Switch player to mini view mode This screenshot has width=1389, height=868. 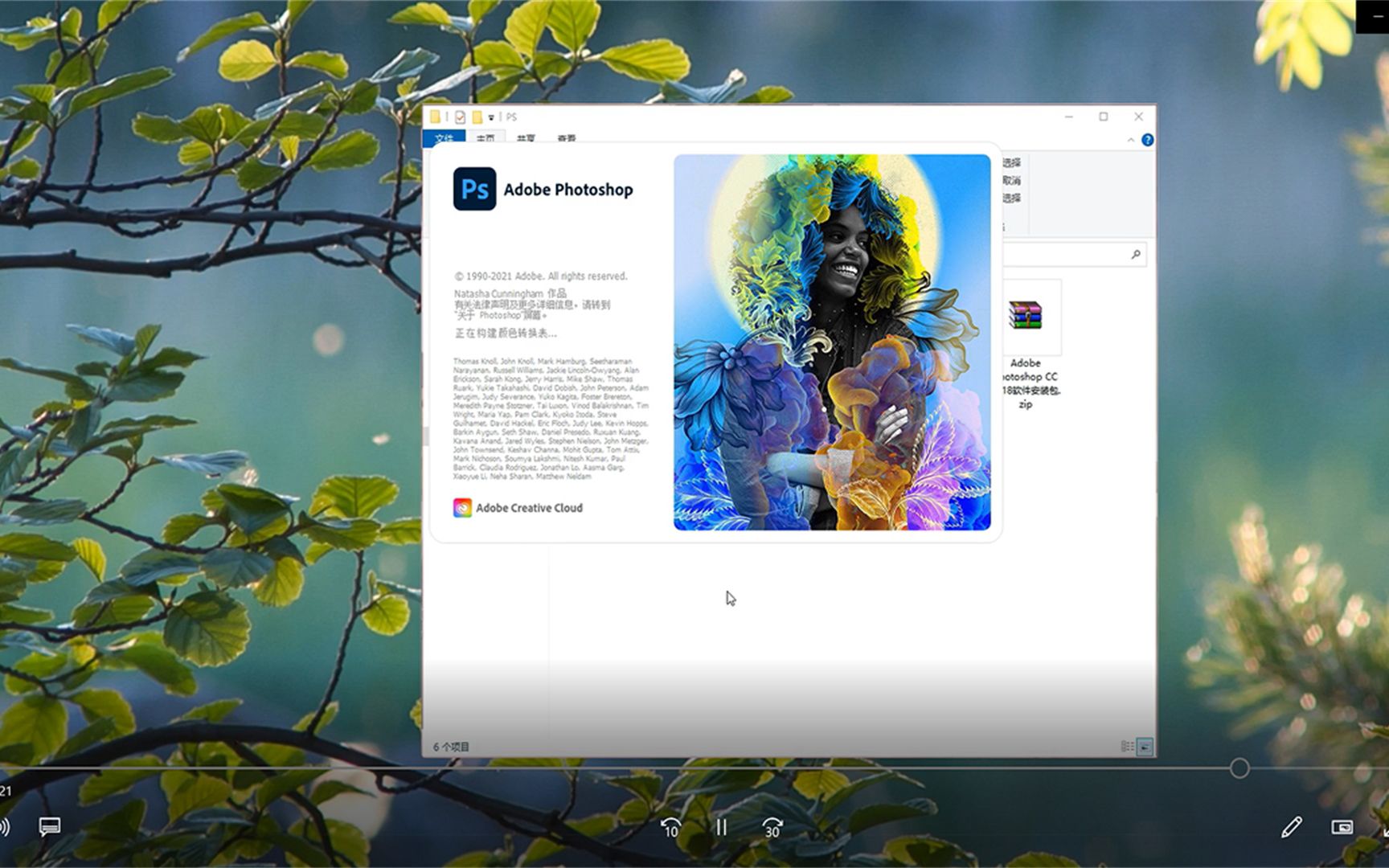coord(1342,827)
